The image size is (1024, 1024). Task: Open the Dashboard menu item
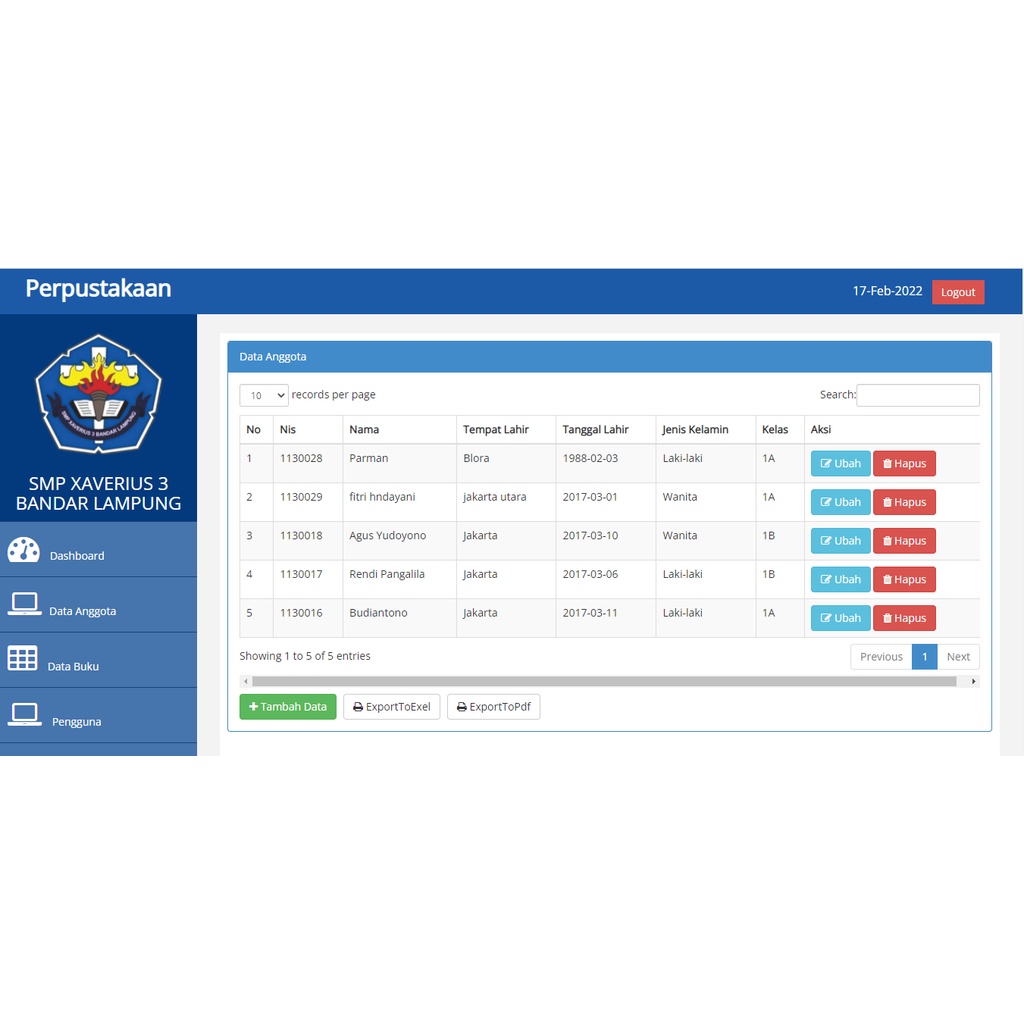(x=98, y=549)
